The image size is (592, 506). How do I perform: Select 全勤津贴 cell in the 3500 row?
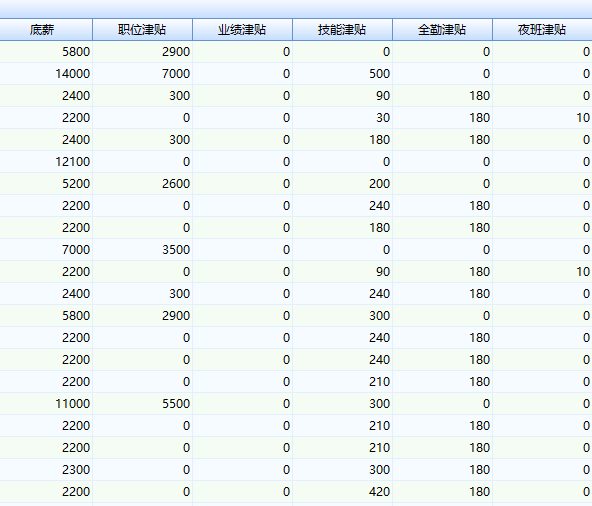(442, 250)
